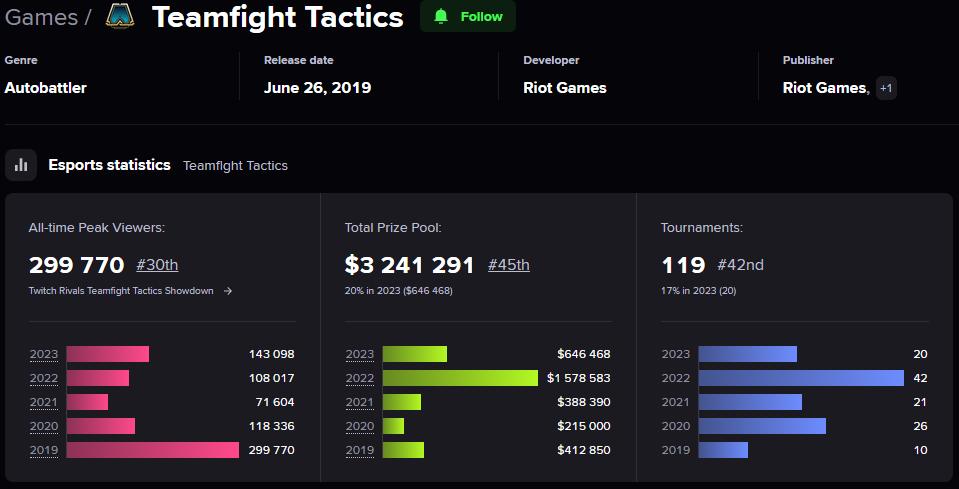959x489 pixels.
Task: Select 2020 in Tournaments chart
Action: pos(676,426)
